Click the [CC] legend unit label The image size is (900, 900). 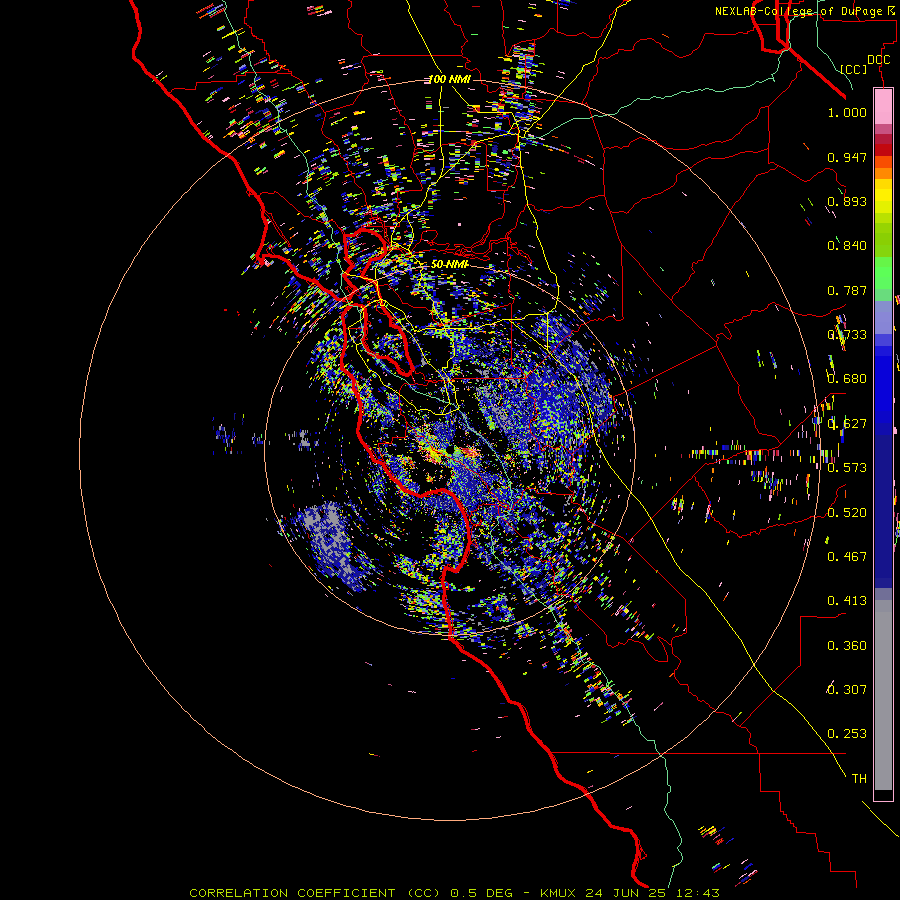(x=854, y=69)
